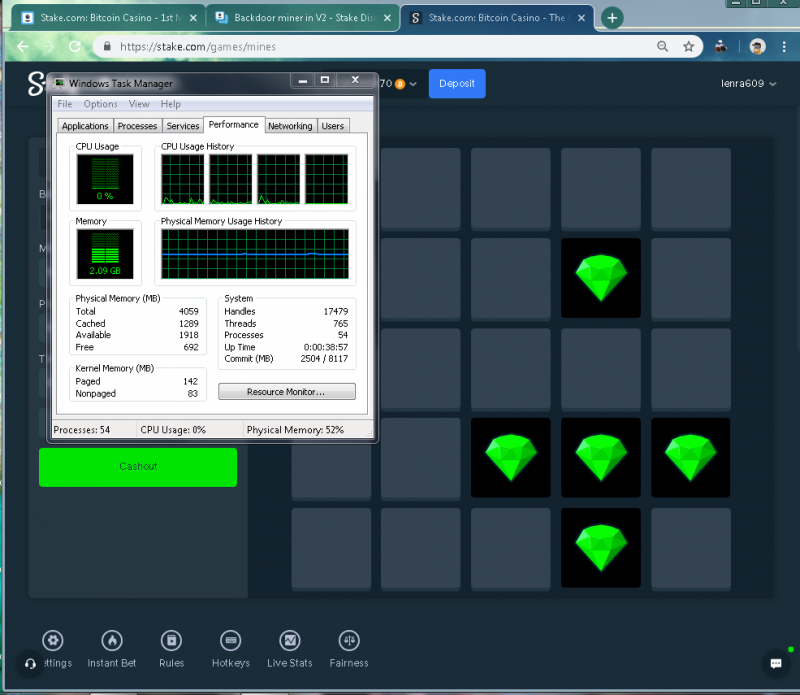Select the Performance tab
This screenshot has height=695, width=800.
click(x=234, y=125)
